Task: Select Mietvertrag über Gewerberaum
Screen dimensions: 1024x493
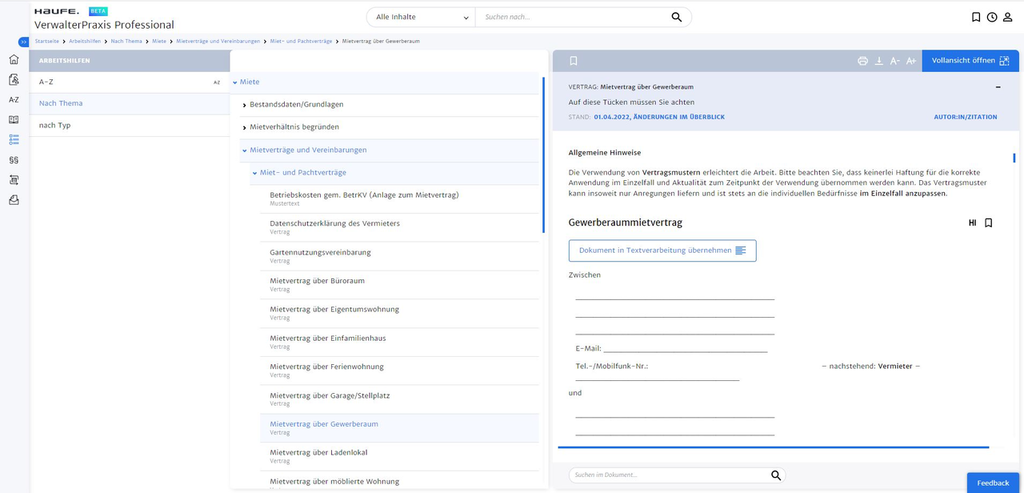Action: point(399,428)
